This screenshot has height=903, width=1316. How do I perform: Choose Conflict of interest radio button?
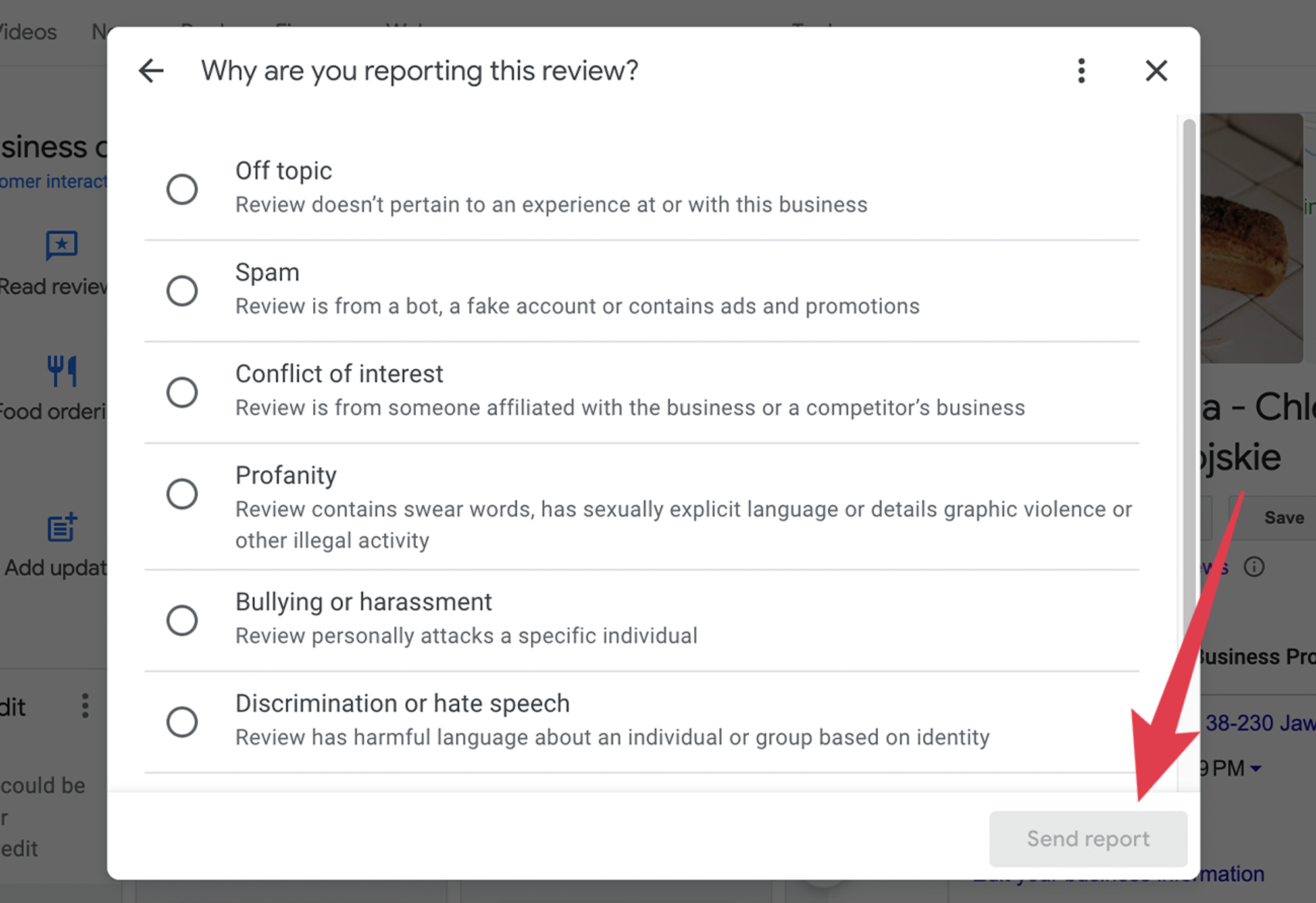click(x=182, y=392)
